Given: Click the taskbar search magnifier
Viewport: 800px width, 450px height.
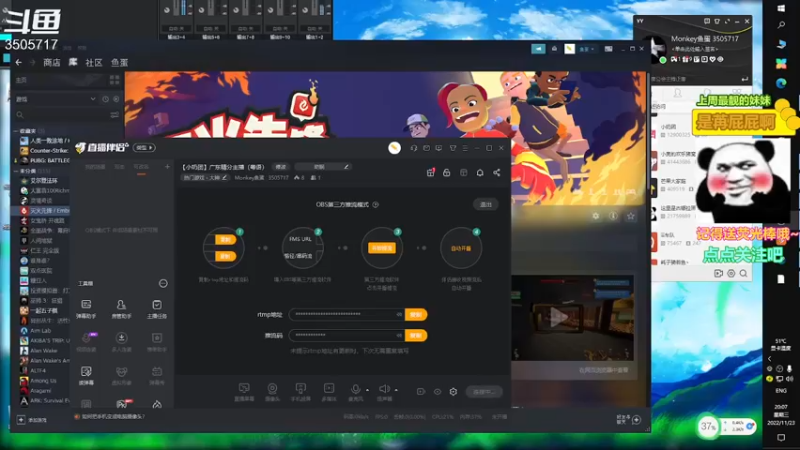Looking at the screenshot, I should click(781, 25).
